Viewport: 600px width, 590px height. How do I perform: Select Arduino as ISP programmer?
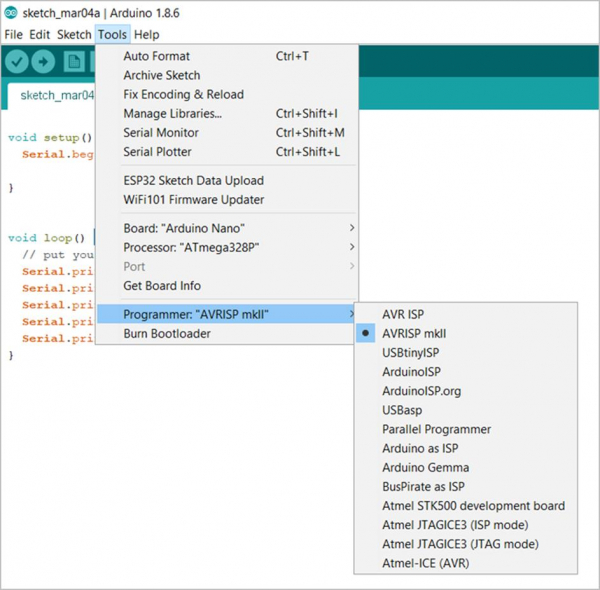420,448
